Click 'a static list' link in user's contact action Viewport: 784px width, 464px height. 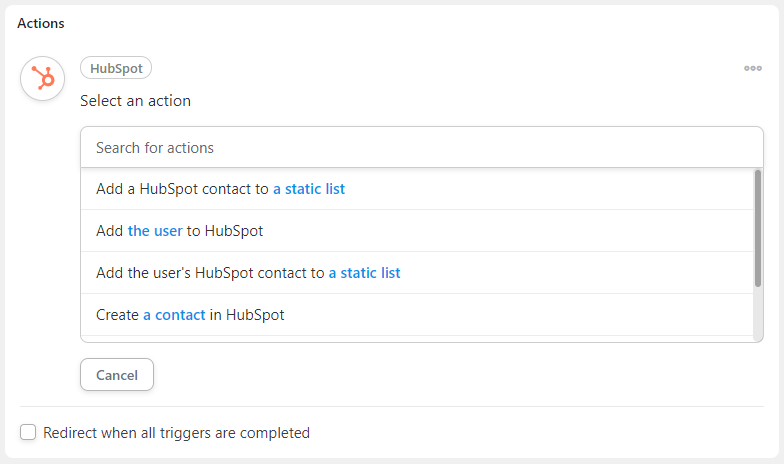[364, 272]
